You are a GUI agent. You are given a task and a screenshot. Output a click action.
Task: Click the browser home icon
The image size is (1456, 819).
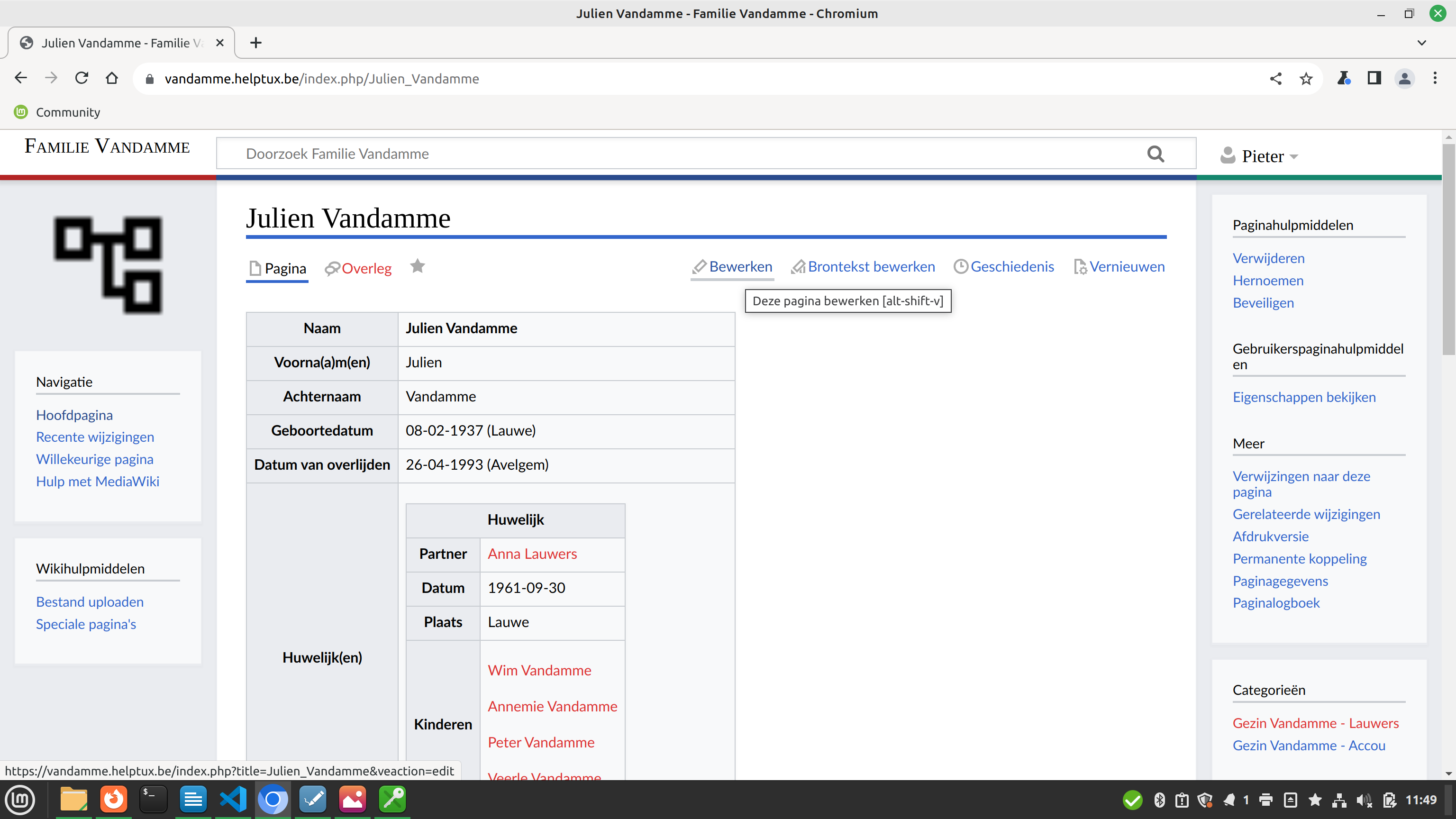coord(112,78)
